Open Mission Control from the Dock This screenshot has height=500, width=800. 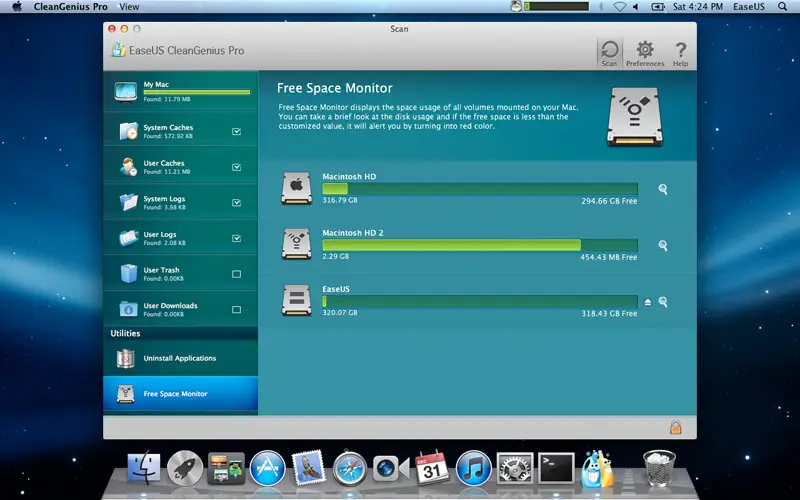(226, 468)
